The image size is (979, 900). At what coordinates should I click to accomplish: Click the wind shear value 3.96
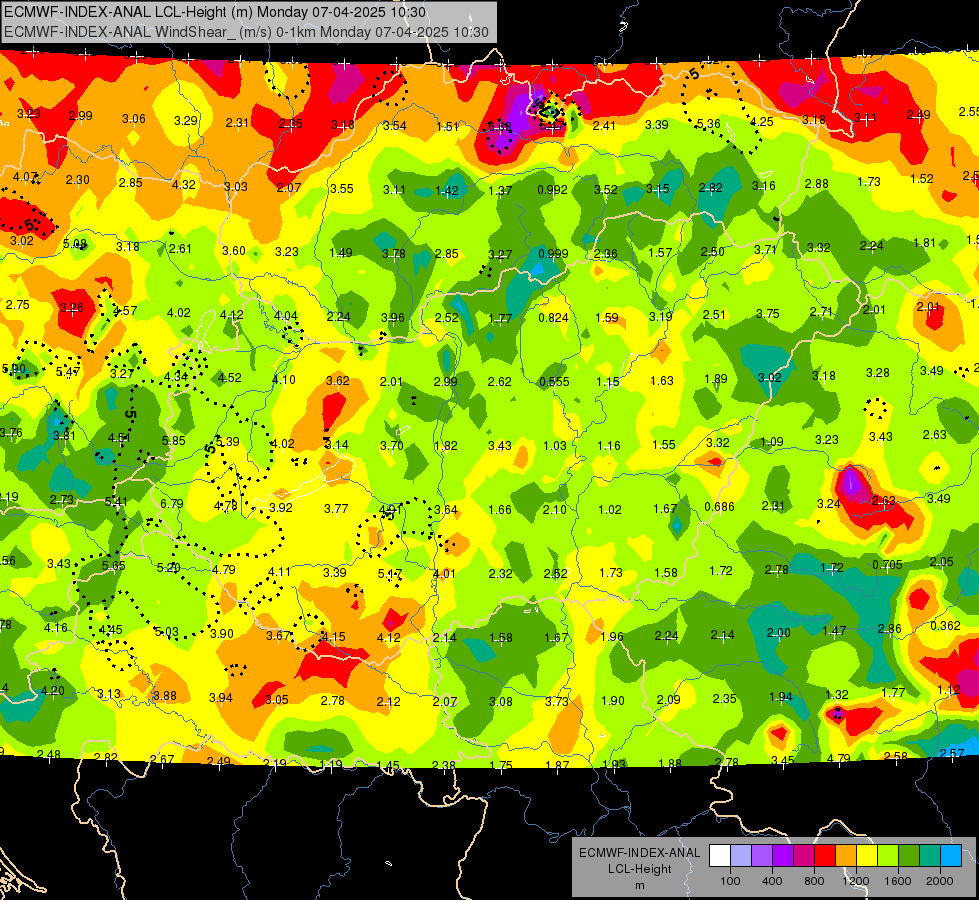[393, 317]
